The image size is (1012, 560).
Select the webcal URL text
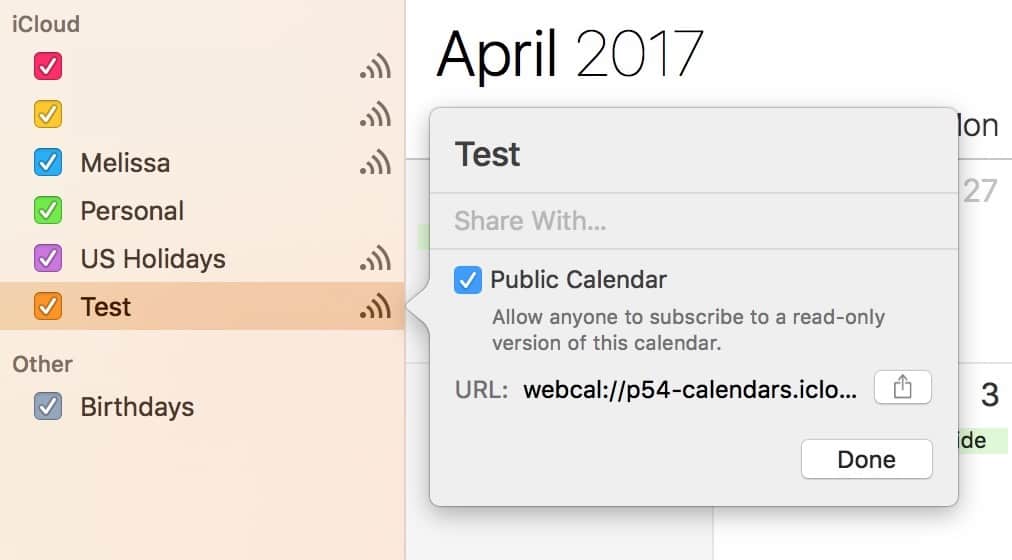pos(690,389)
